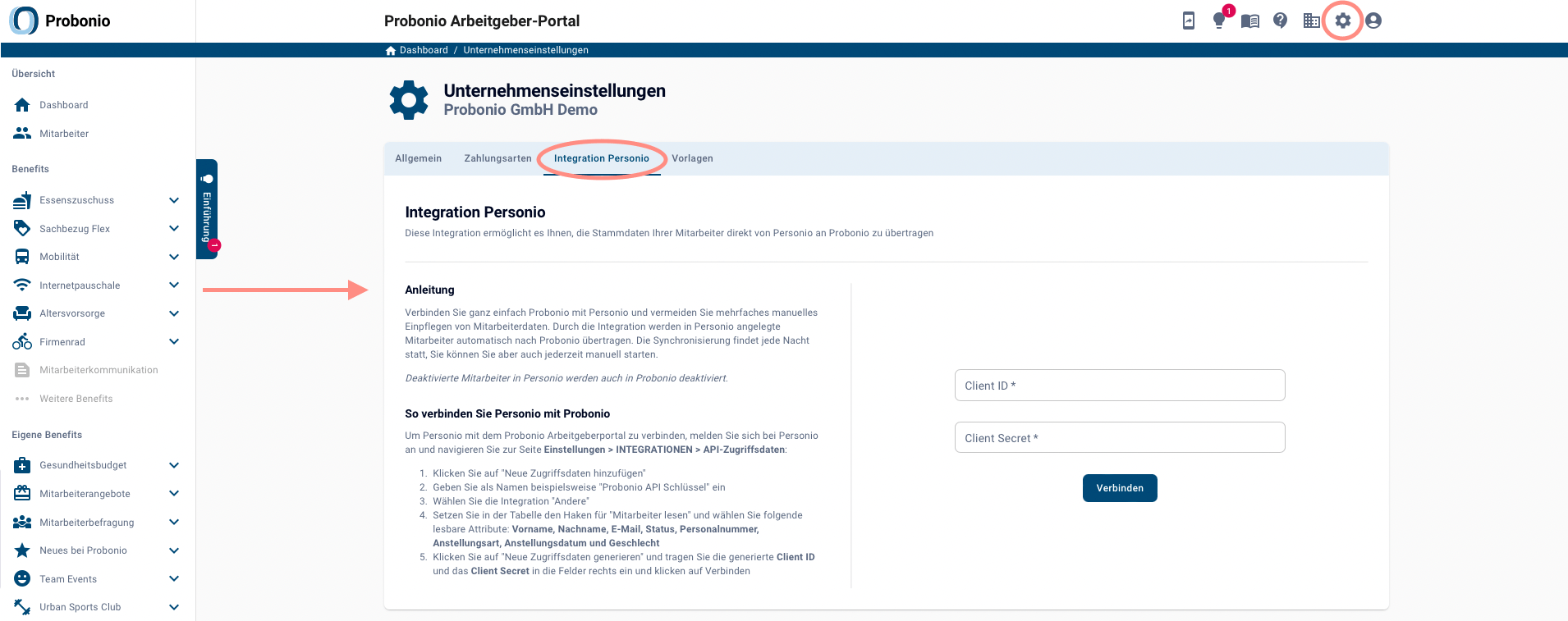Expand the Mobilität section chevron
The height and width of the screenshot is (621, 1568).
coord(174,257)
